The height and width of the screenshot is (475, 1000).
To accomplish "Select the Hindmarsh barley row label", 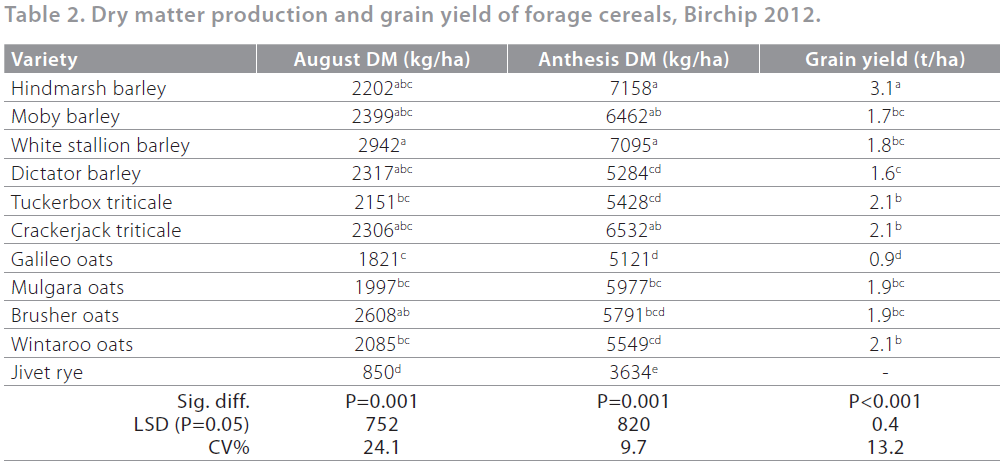I will tap(88, 89).
